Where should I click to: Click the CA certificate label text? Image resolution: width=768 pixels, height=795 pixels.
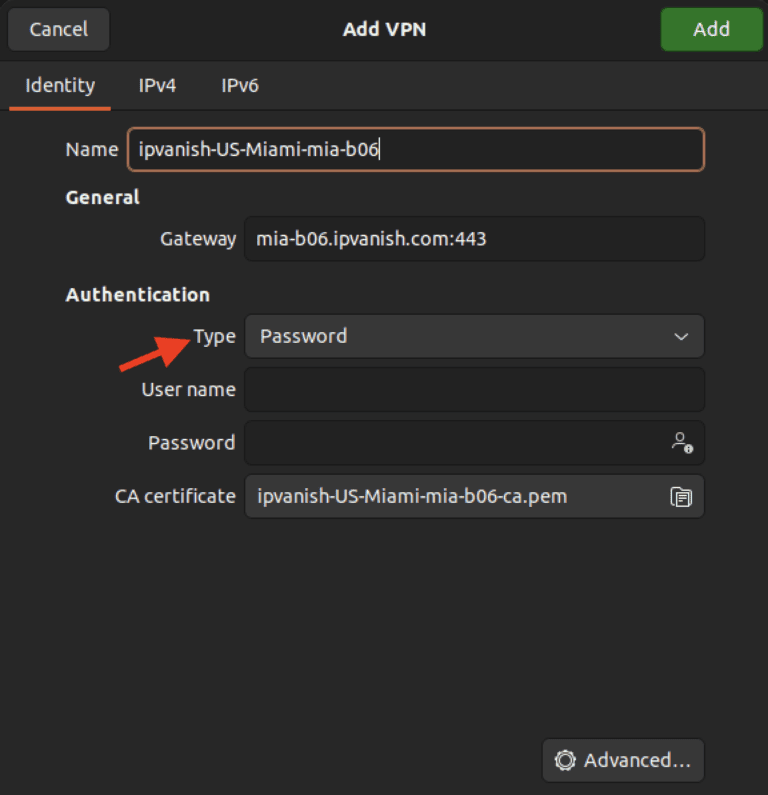(175, 496)
